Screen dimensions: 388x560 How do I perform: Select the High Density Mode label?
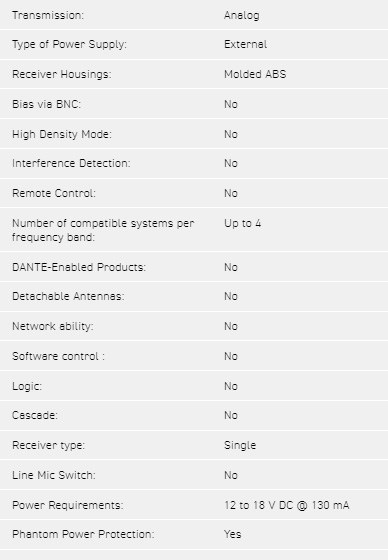coord(62,134)
